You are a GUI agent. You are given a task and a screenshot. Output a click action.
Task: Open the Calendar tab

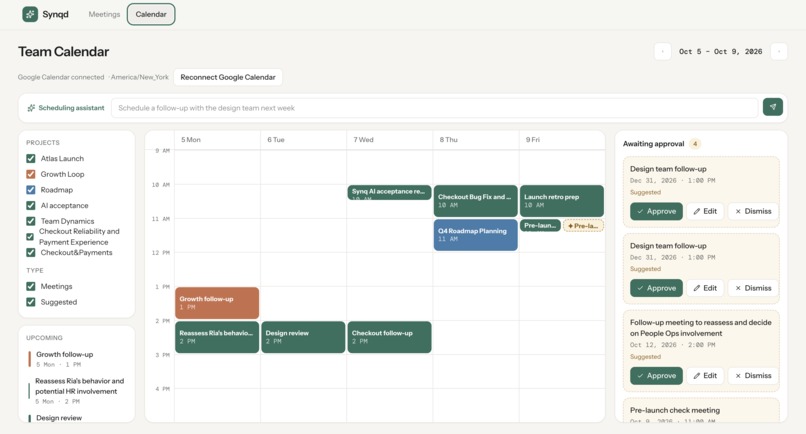151,14
